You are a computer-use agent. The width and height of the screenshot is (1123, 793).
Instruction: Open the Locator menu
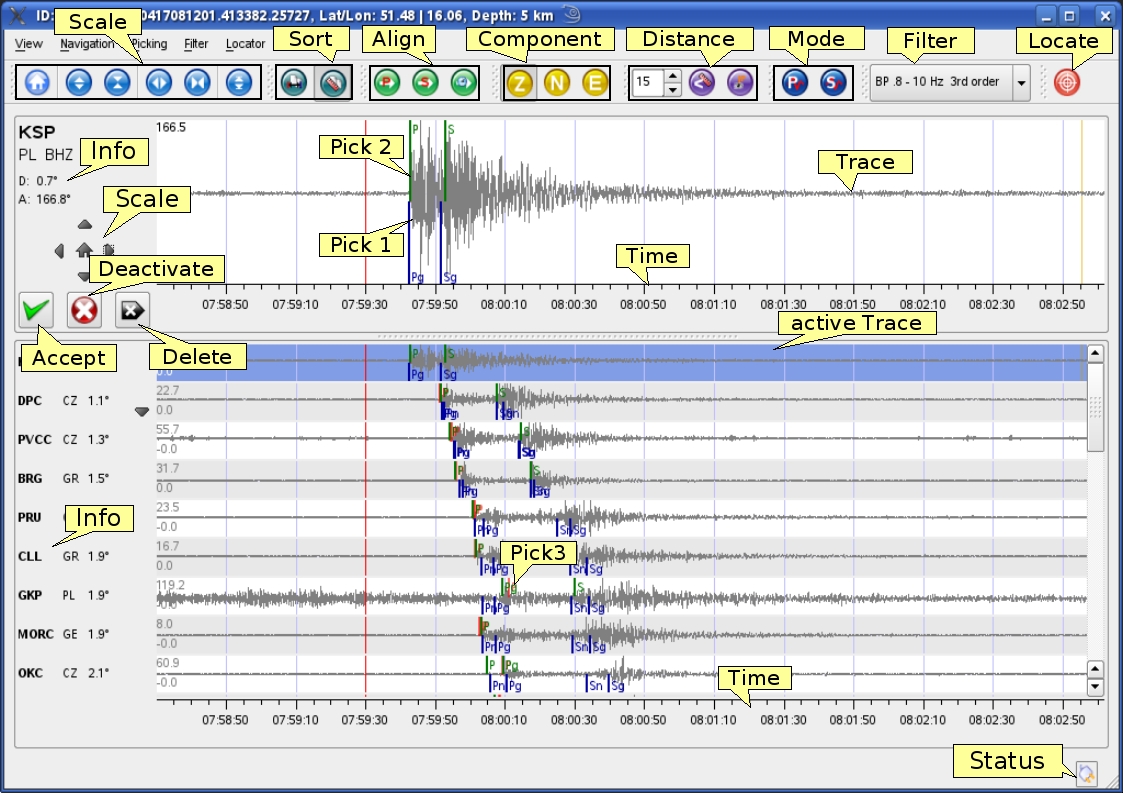click(245, 44)
